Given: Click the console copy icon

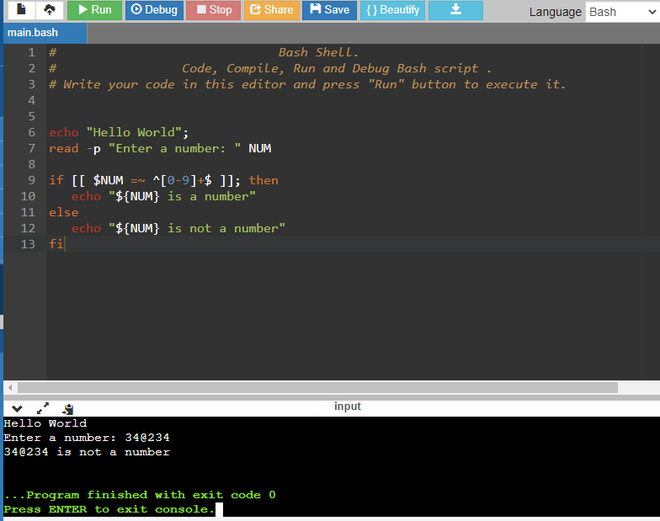Looking at the screenshot, I should click(x=68, y=409).
